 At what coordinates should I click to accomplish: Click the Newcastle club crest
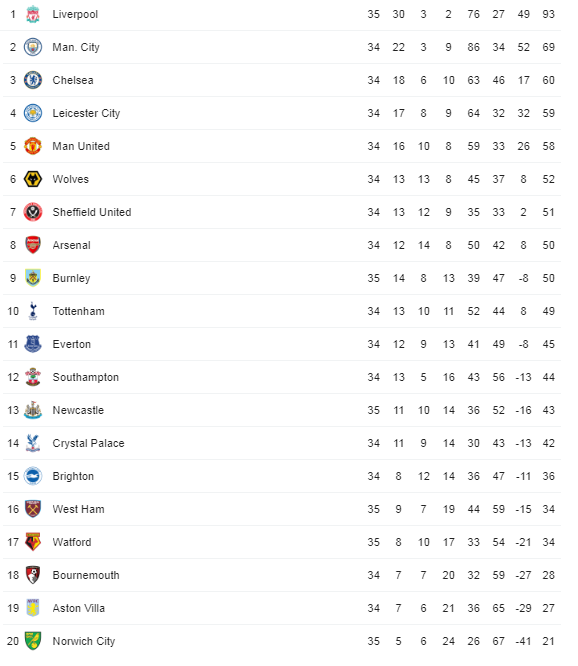coord(33,410)
